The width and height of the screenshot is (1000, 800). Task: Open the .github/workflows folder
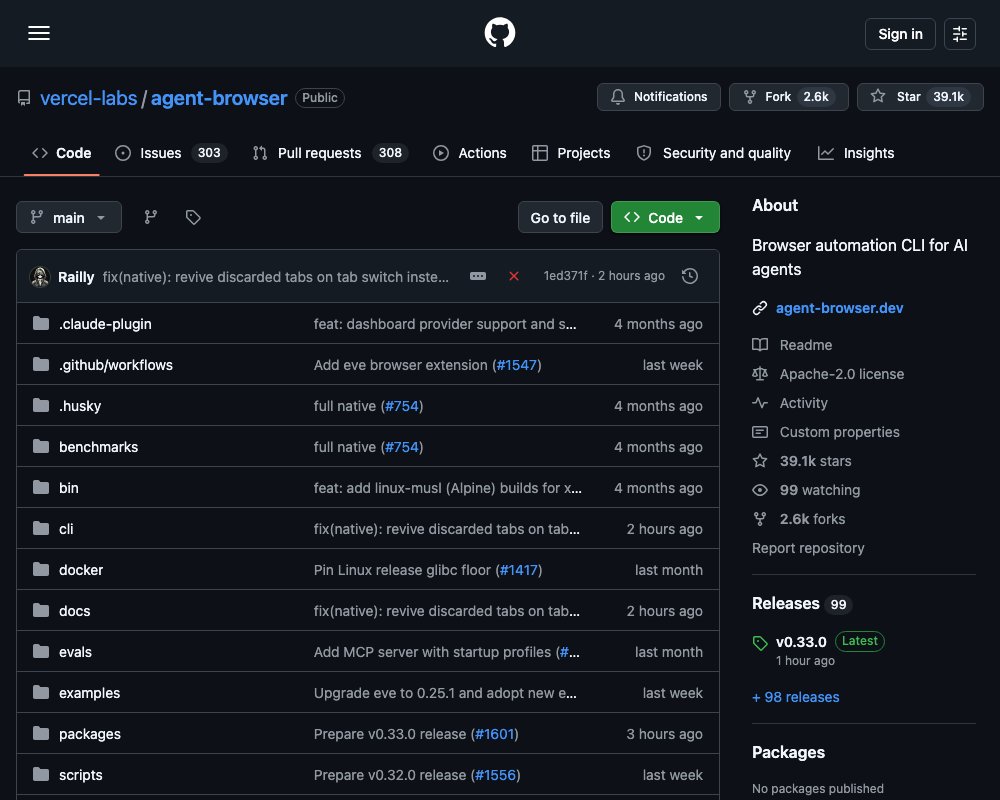pos(115,365)
